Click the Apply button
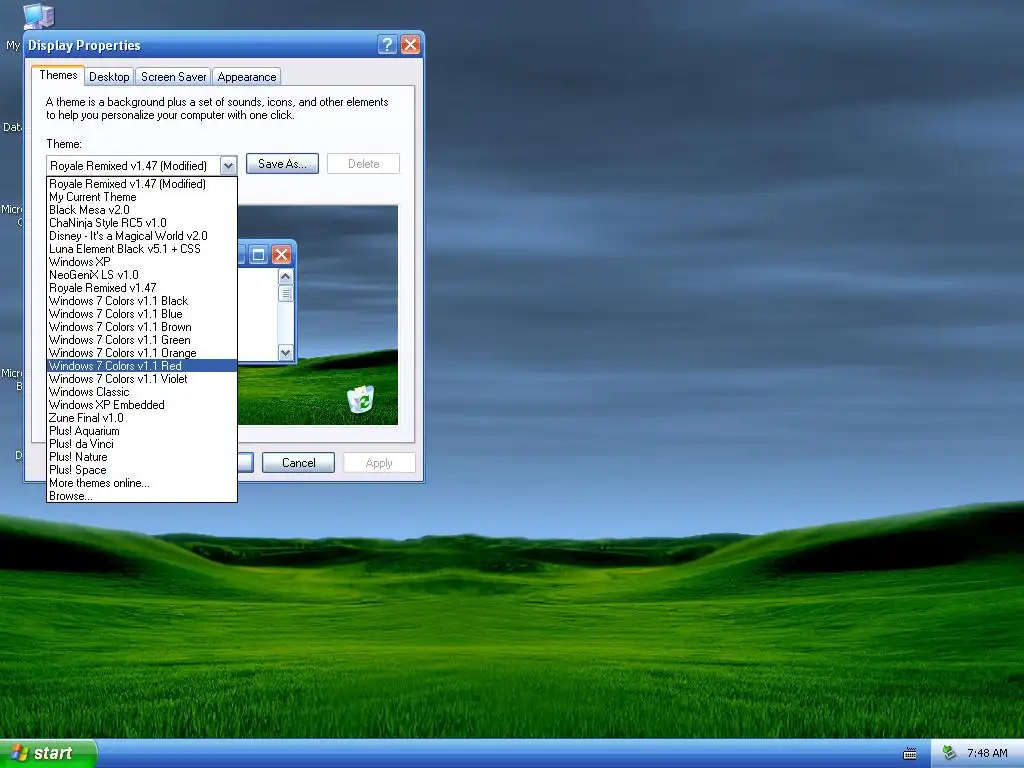 [379, 463]
